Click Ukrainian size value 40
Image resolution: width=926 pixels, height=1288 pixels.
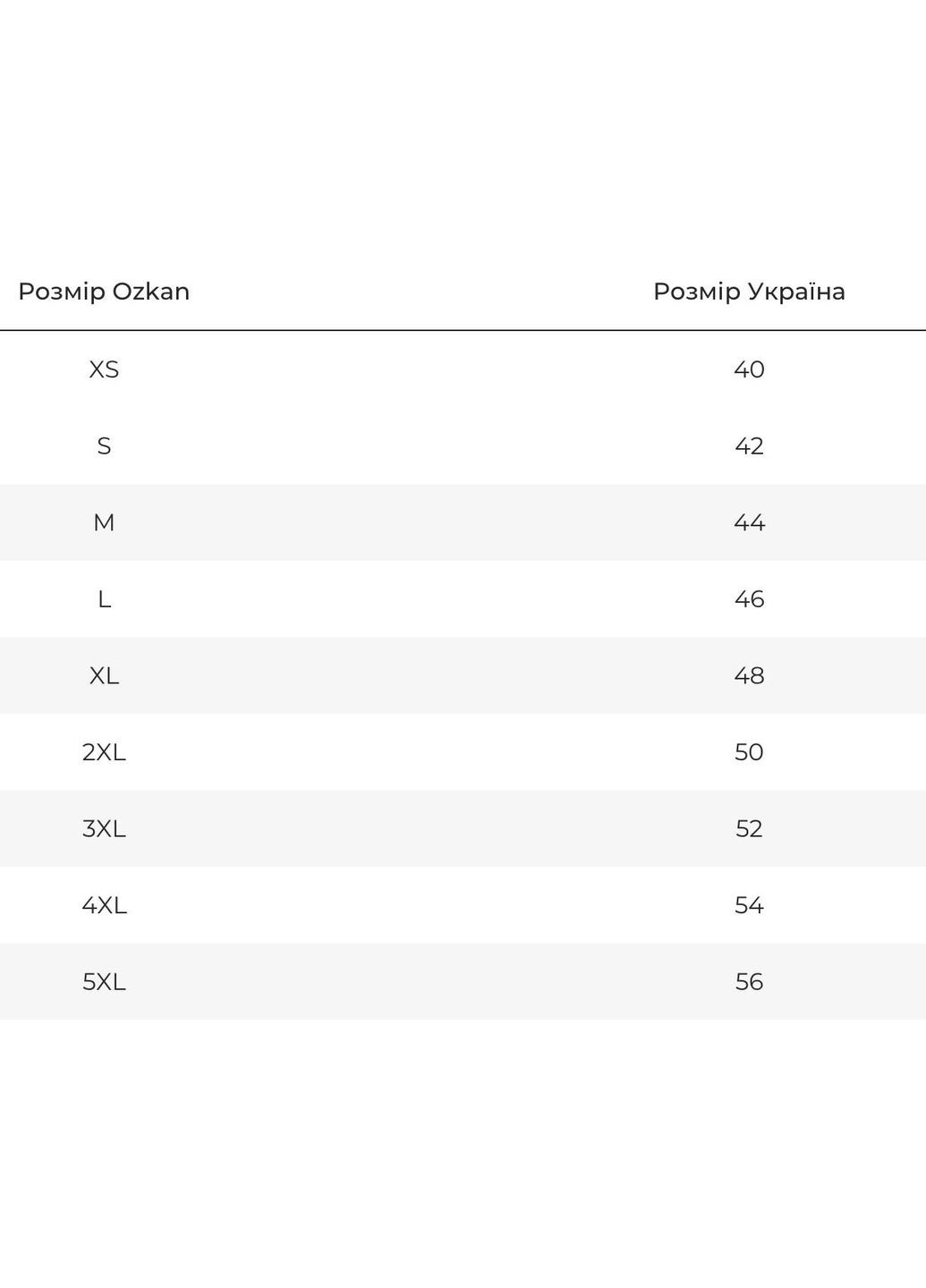(x=749, y=369)
